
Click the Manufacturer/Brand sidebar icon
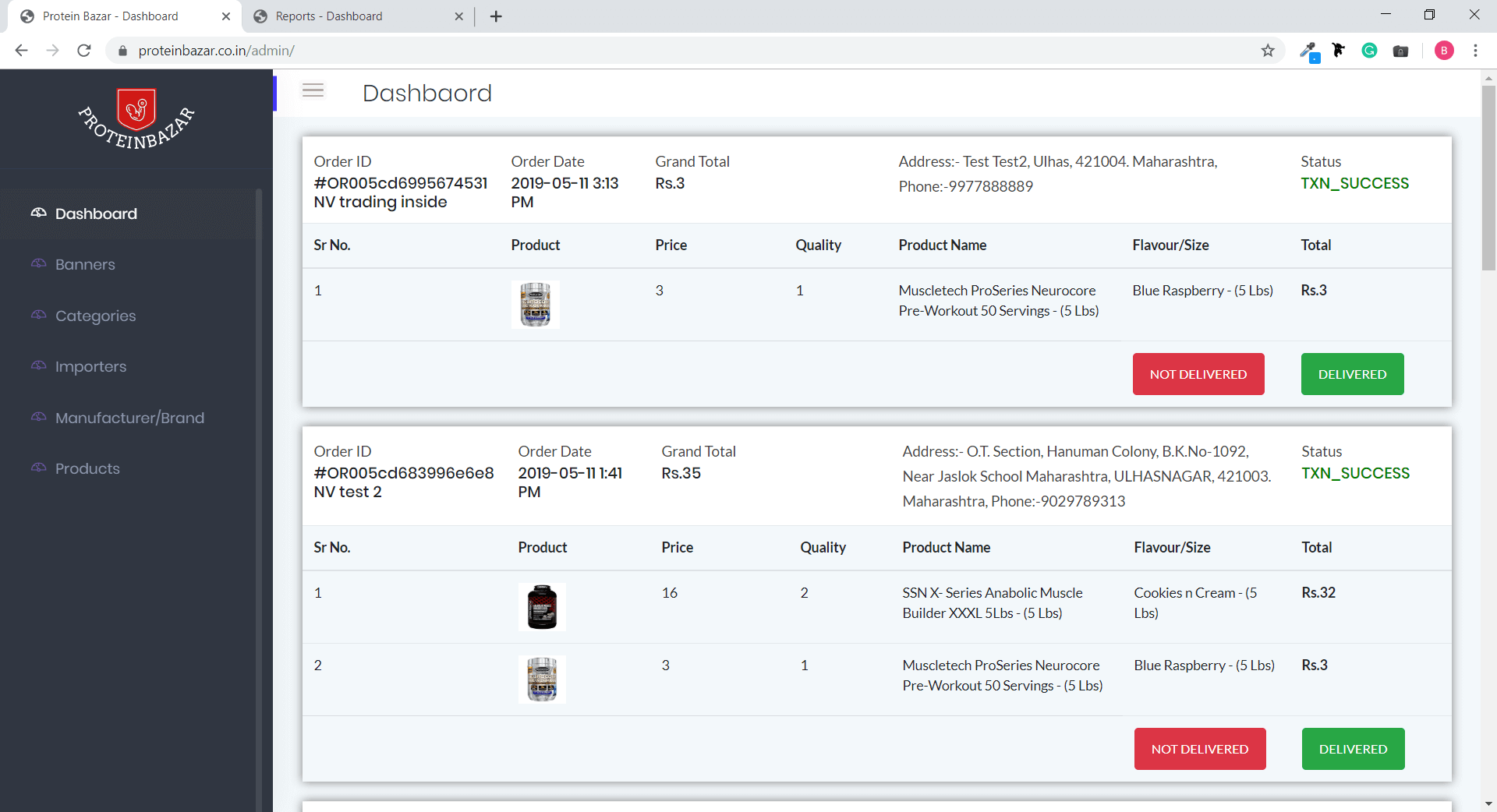(38, 417)
